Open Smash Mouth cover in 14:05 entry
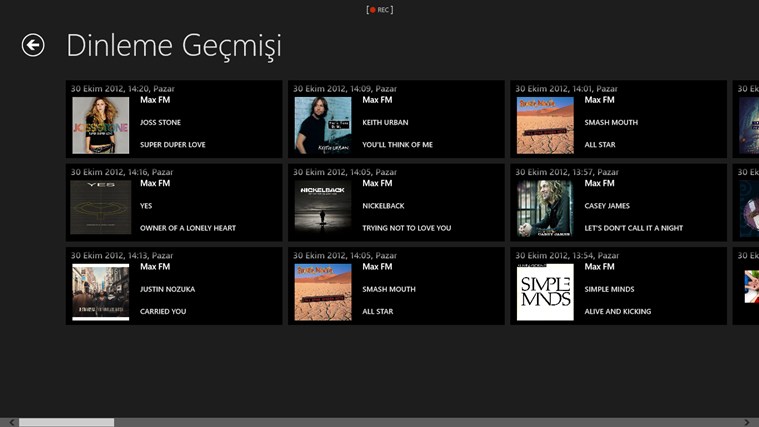 (x=323, y=292)
